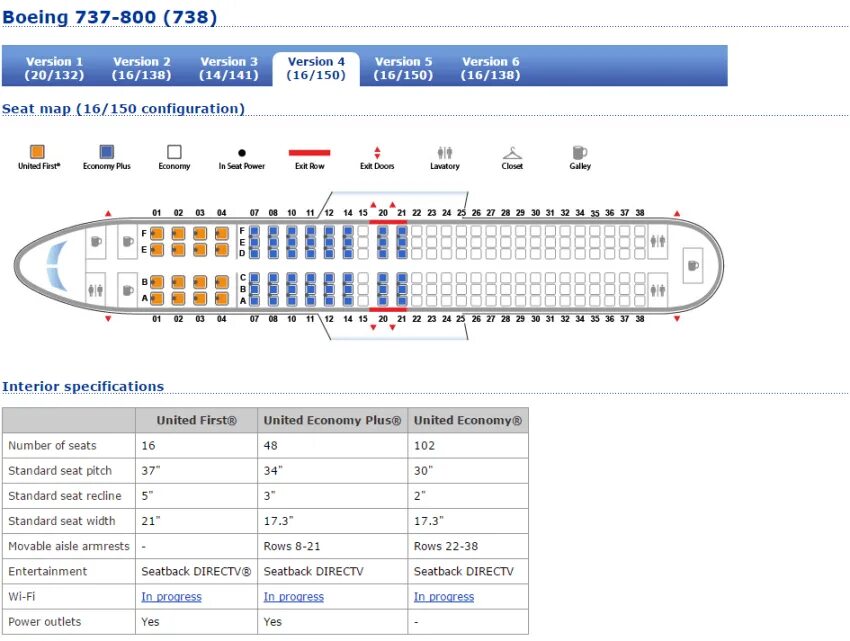This screenshot has height=641, width=850.
Task: Select First class seat 04A
Action: pos(222,298)
